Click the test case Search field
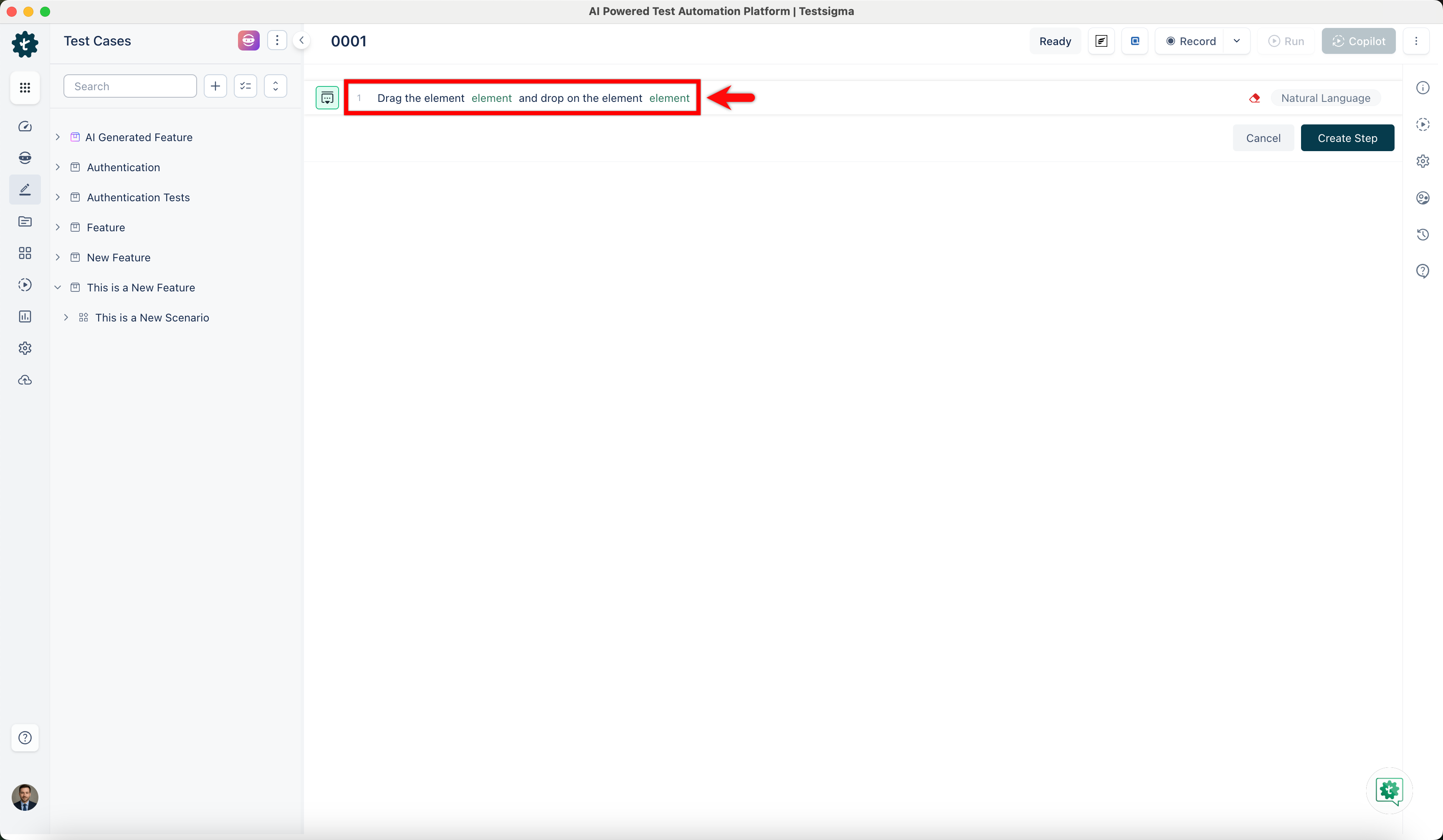This screenshot has height=840, width=1443. pos(130,86)
